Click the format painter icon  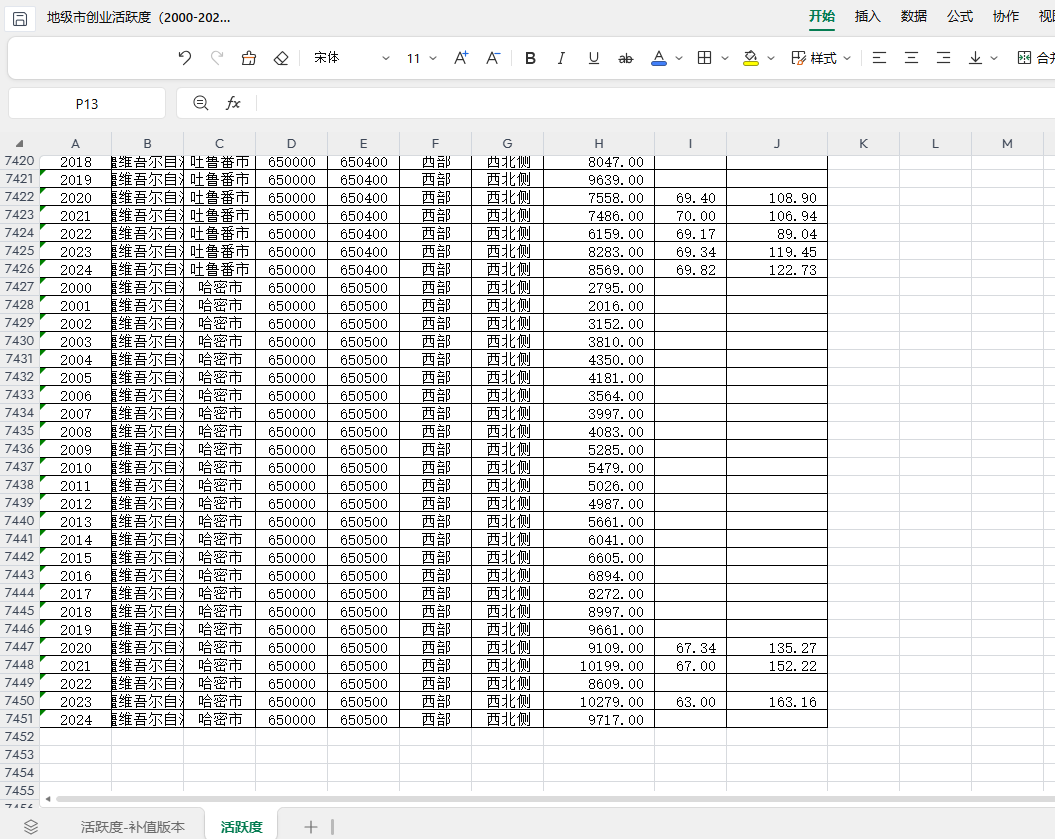249,58
